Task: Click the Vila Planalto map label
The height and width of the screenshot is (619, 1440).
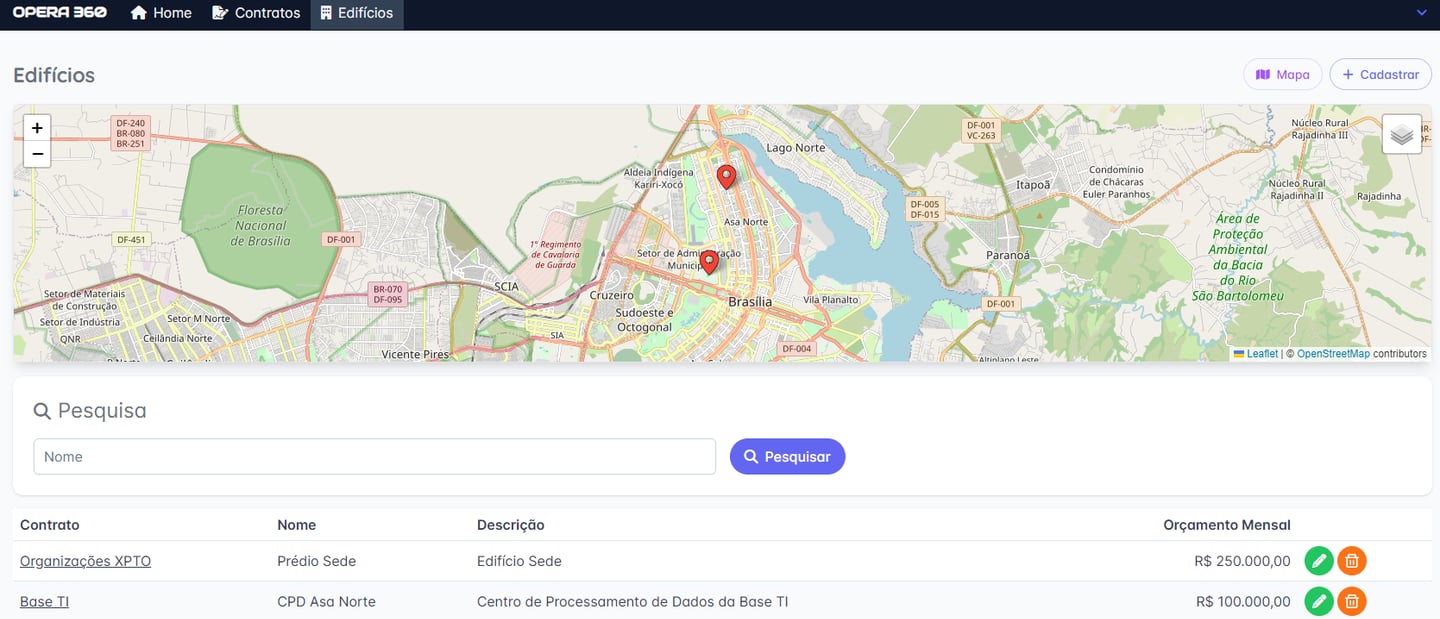Action: click(x=831, y=299)
